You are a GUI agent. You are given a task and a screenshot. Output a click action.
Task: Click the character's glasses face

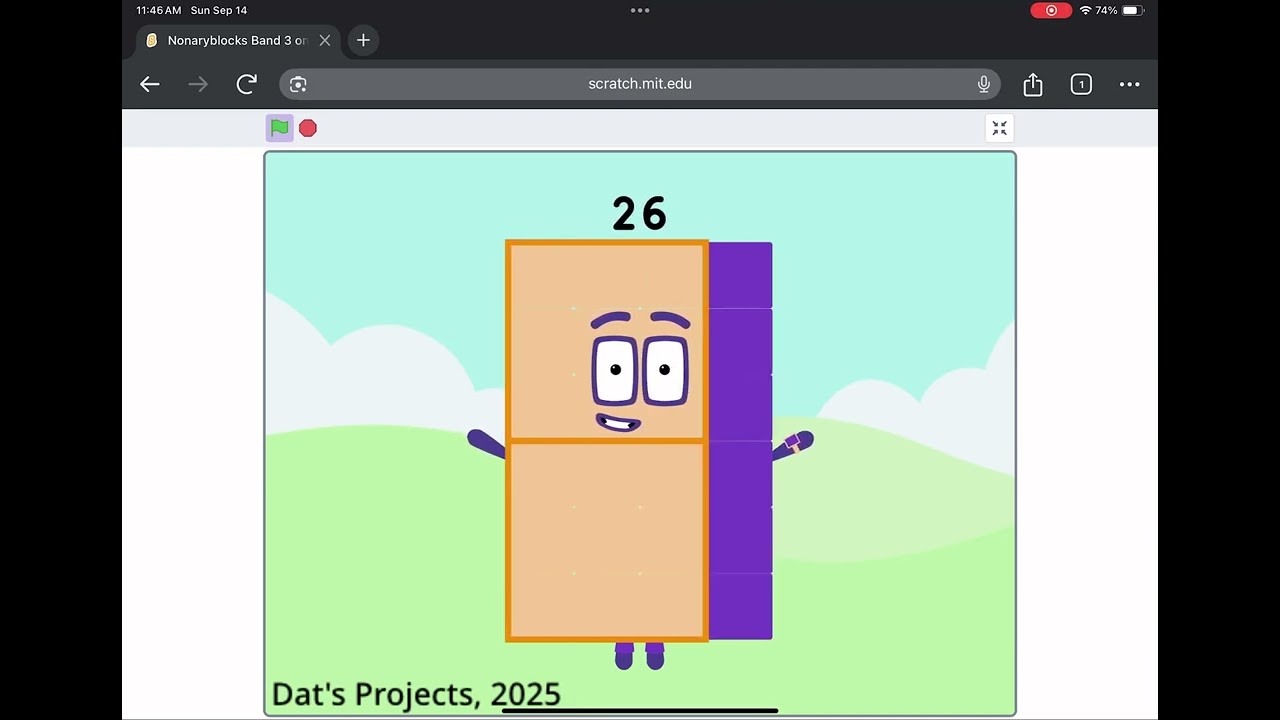pyautogui.click(x=640, y=370)
